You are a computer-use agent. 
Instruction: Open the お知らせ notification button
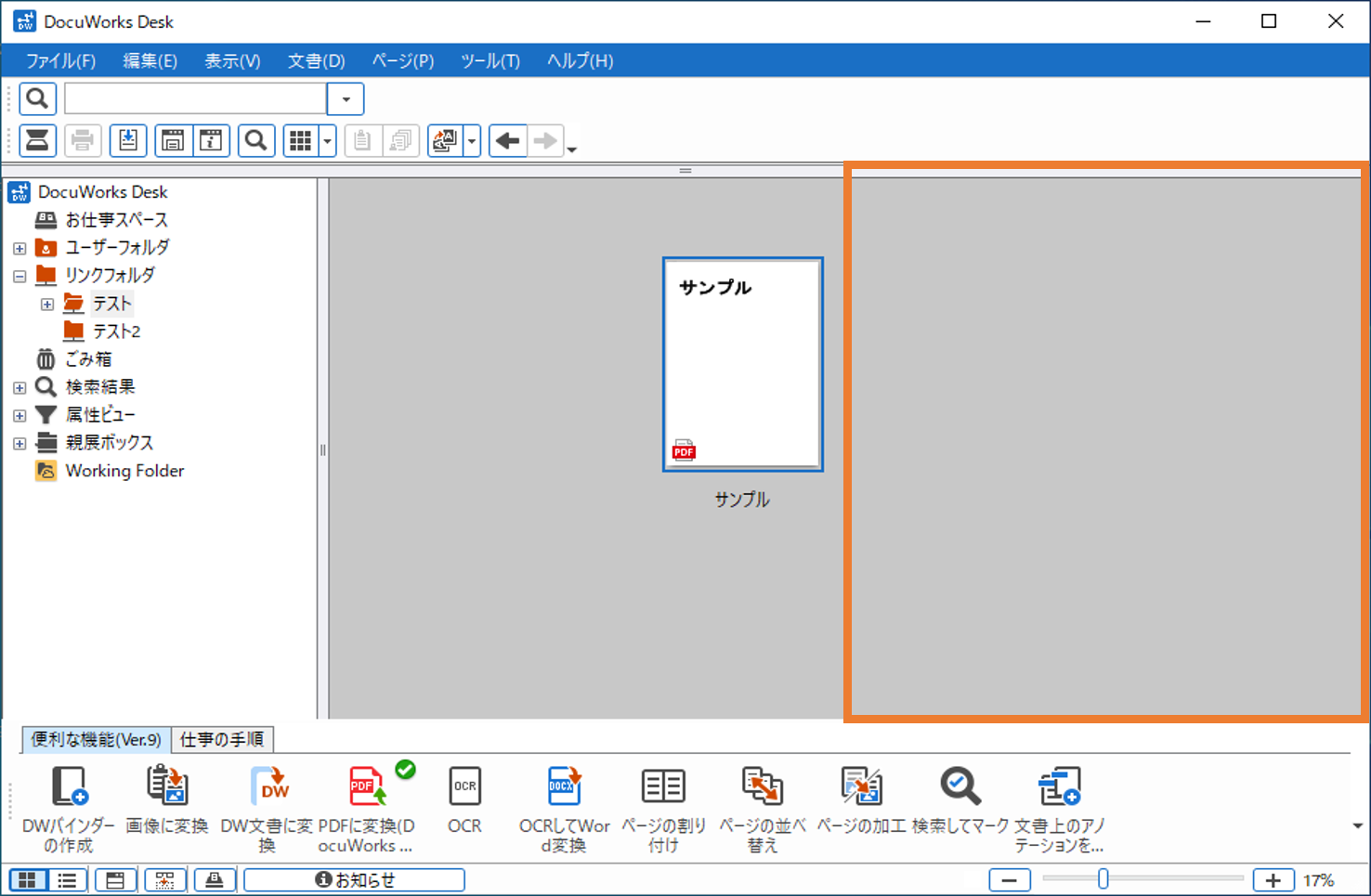(x=354, y=880)
